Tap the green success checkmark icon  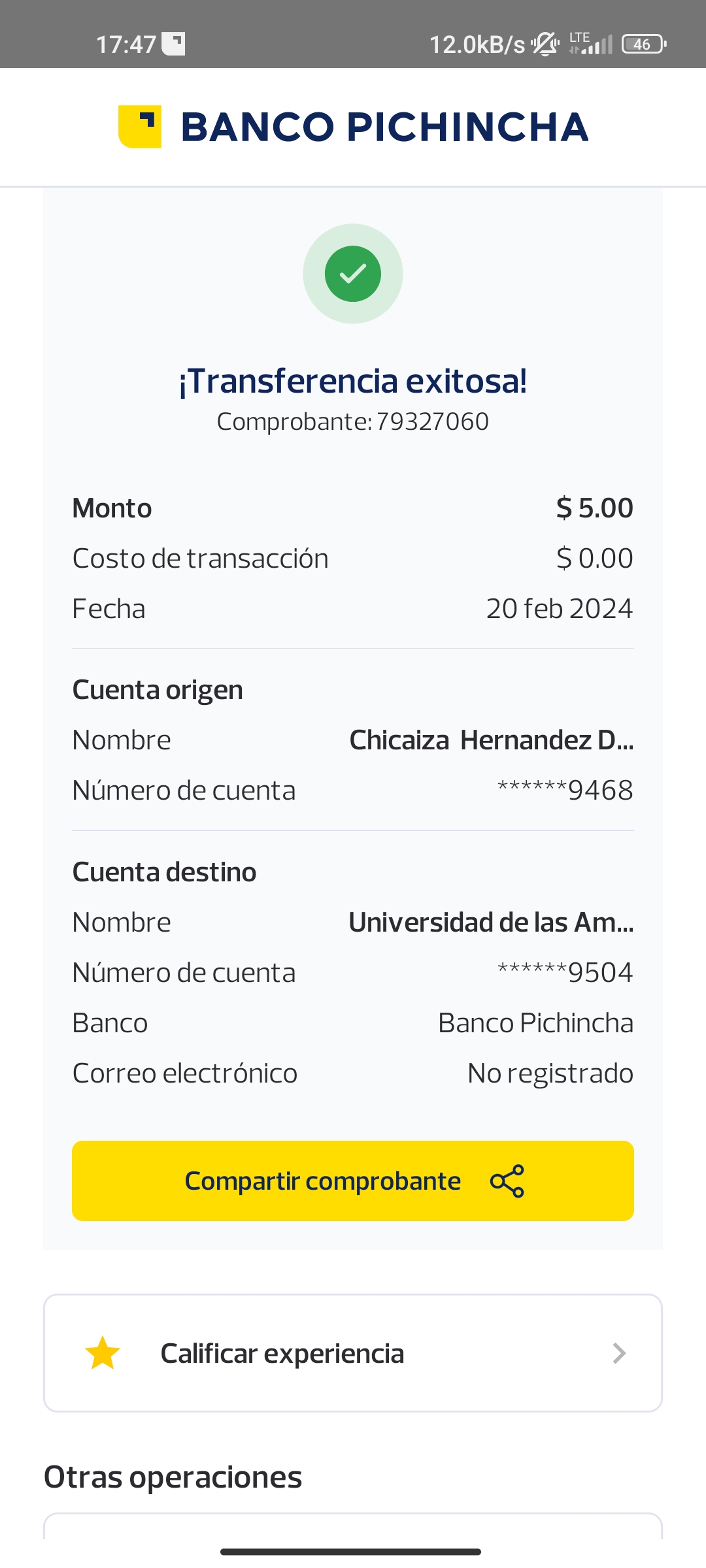(353, 274)
